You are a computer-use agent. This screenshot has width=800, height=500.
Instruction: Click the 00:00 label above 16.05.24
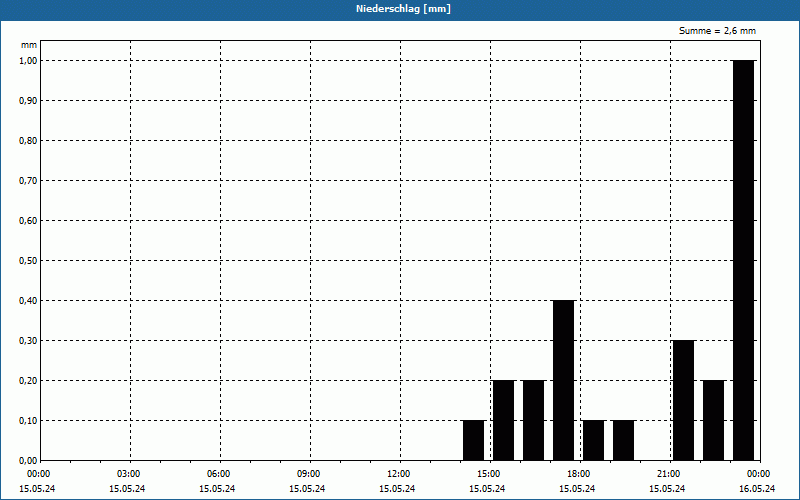pos(757,474)
